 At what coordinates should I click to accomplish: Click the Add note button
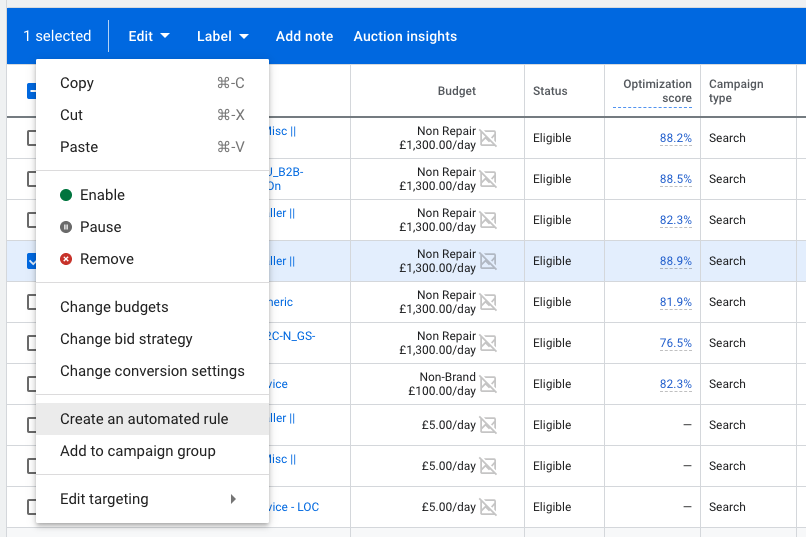(x=304, y=36)
